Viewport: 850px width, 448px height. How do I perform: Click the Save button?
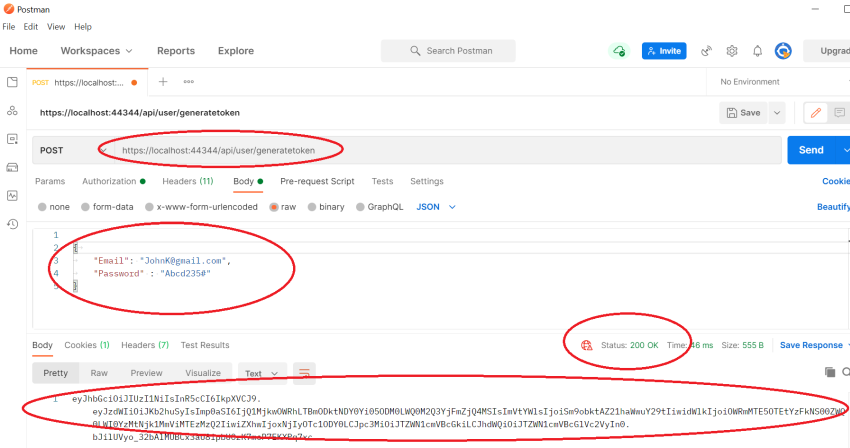(744, 113)
